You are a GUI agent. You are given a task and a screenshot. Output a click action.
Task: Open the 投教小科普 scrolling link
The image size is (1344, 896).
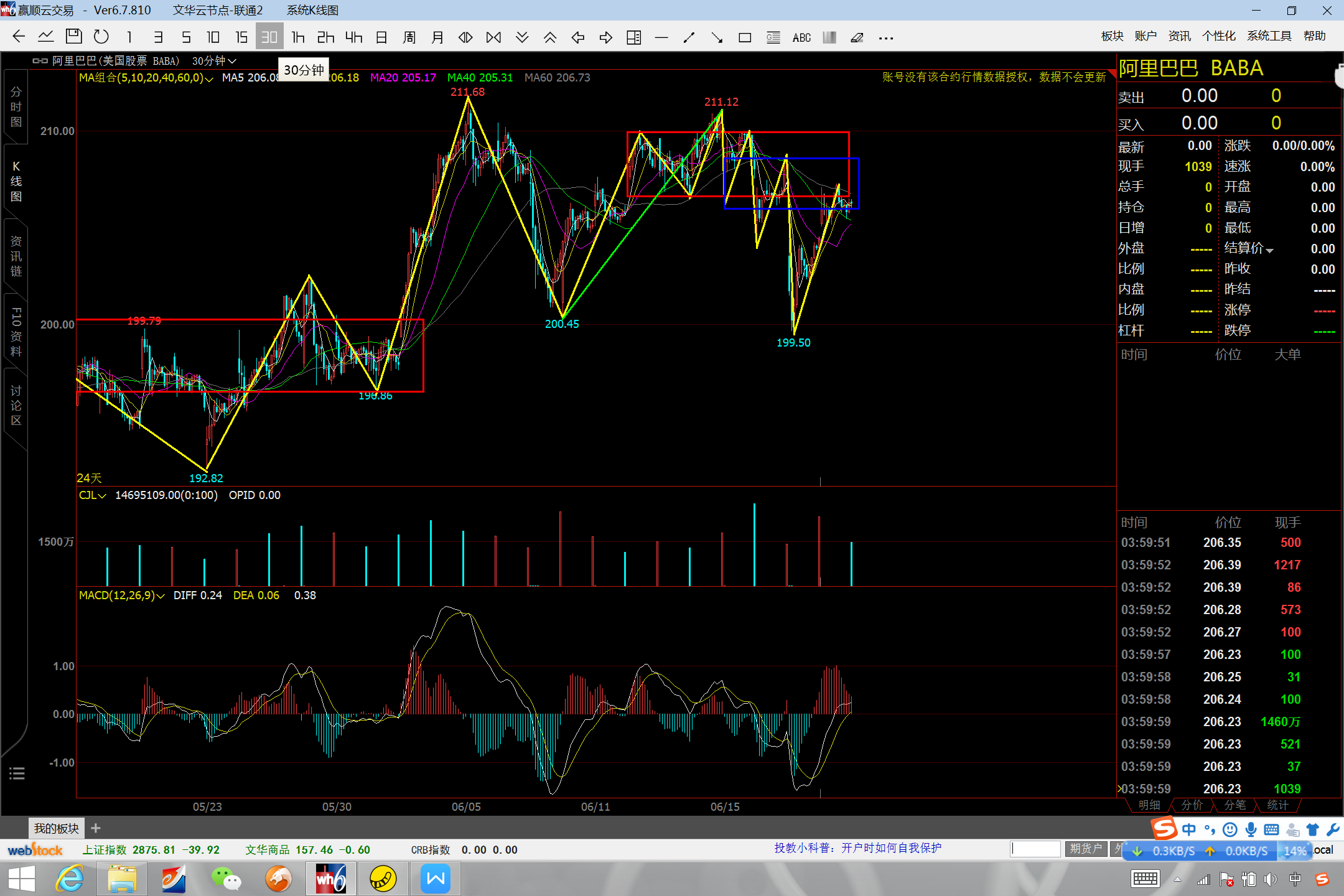tap(857, 848)
